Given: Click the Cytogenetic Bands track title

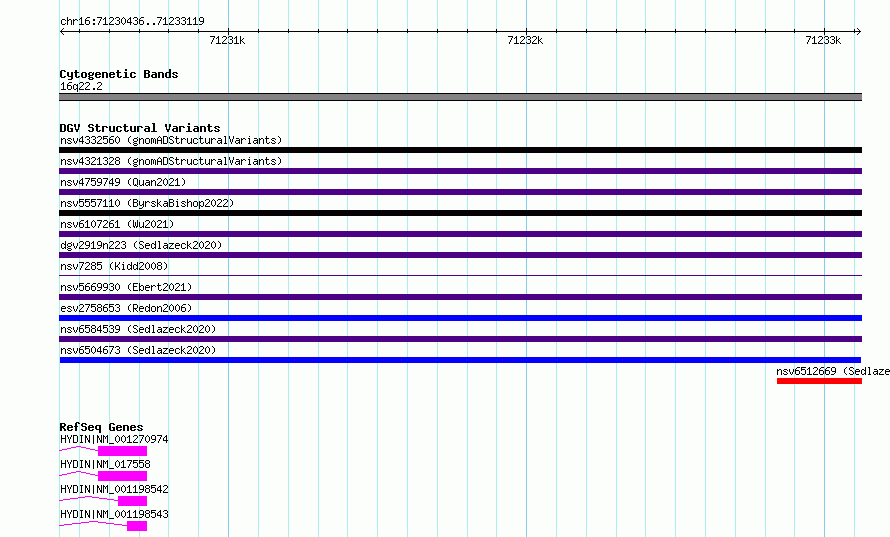Looking at the screenshot, I should tap(119, 74).
